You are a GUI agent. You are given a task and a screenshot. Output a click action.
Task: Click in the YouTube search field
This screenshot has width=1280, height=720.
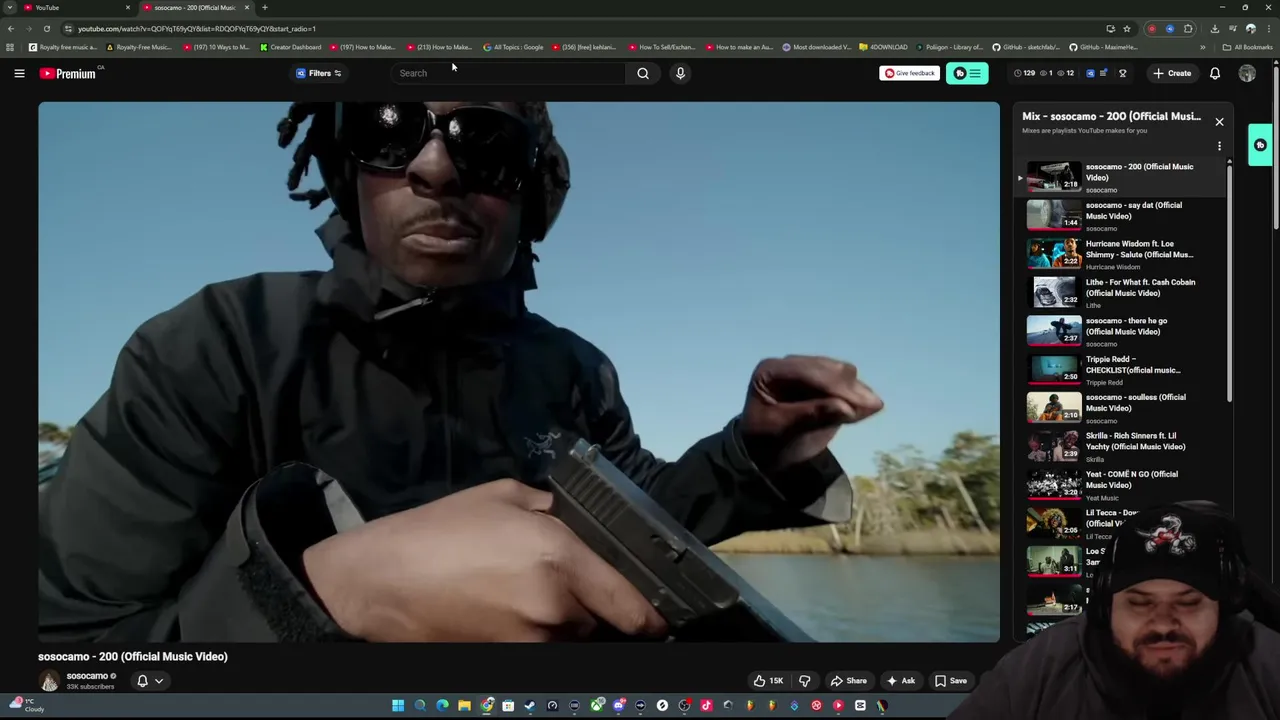click(510, 73)
